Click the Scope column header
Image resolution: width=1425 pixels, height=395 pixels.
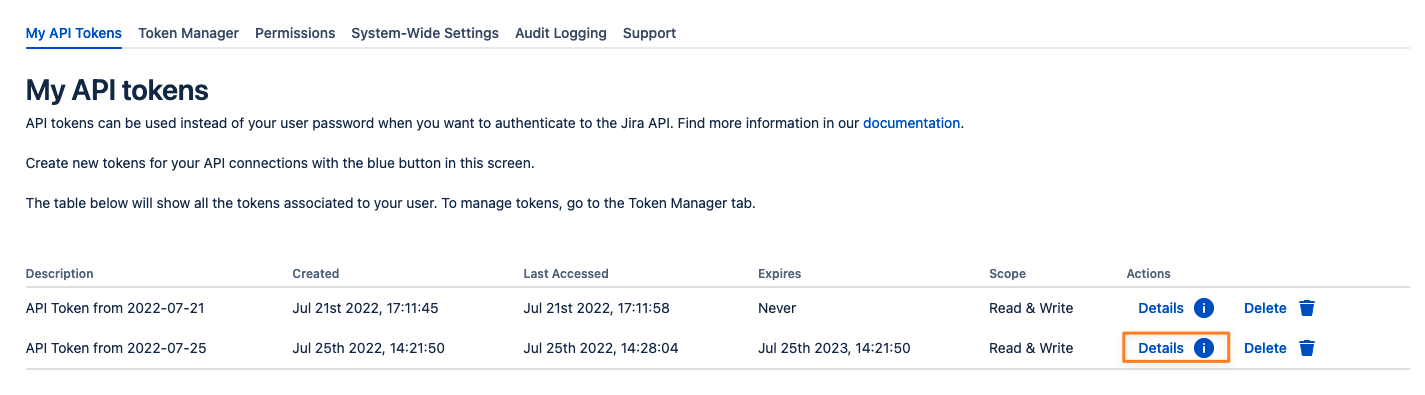pyautogui.click(x=1007, y=273)
